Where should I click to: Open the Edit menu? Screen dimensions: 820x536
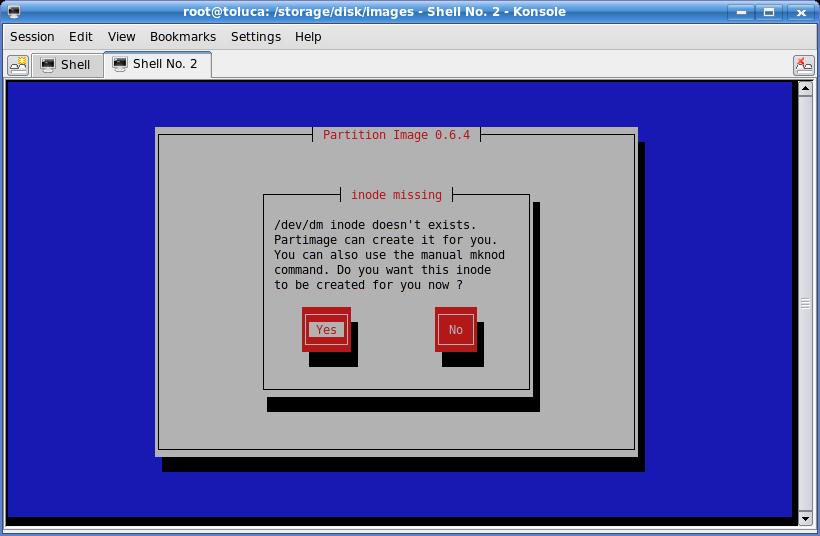[x=81, y=37]
